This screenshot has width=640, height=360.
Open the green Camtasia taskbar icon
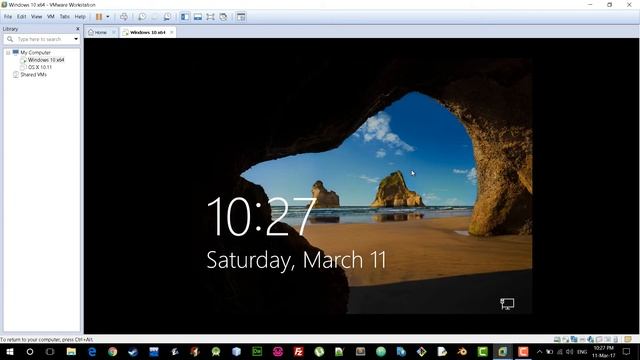pyautogui.click(x=482, y=351)
